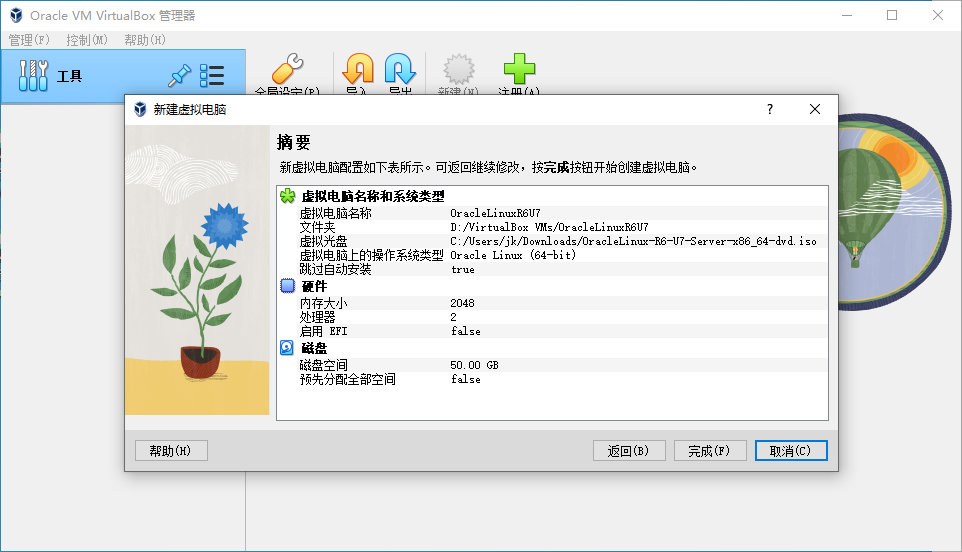Select the 虚拟电脑名称和系统类型 header row
The image size is (962, 552).
click(x=552, y=196)
